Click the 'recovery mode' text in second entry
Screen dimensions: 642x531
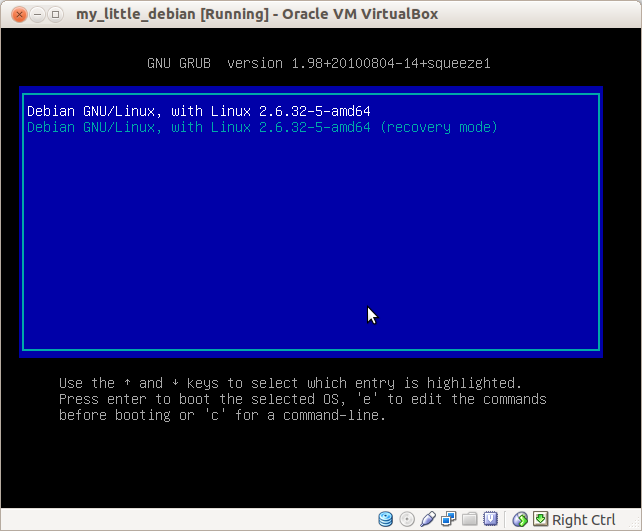[439, 127]
